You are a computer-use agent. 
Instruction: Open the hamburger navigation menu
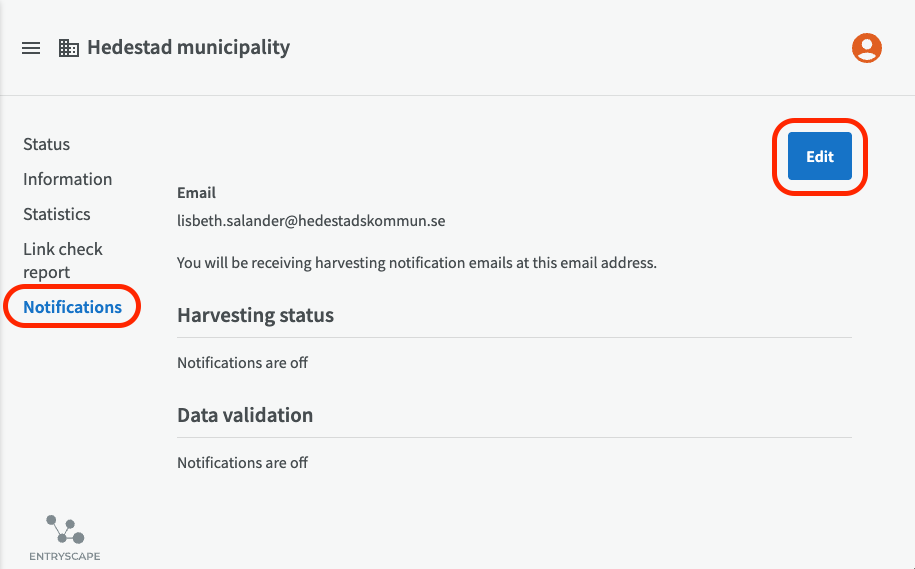point(31,48)
